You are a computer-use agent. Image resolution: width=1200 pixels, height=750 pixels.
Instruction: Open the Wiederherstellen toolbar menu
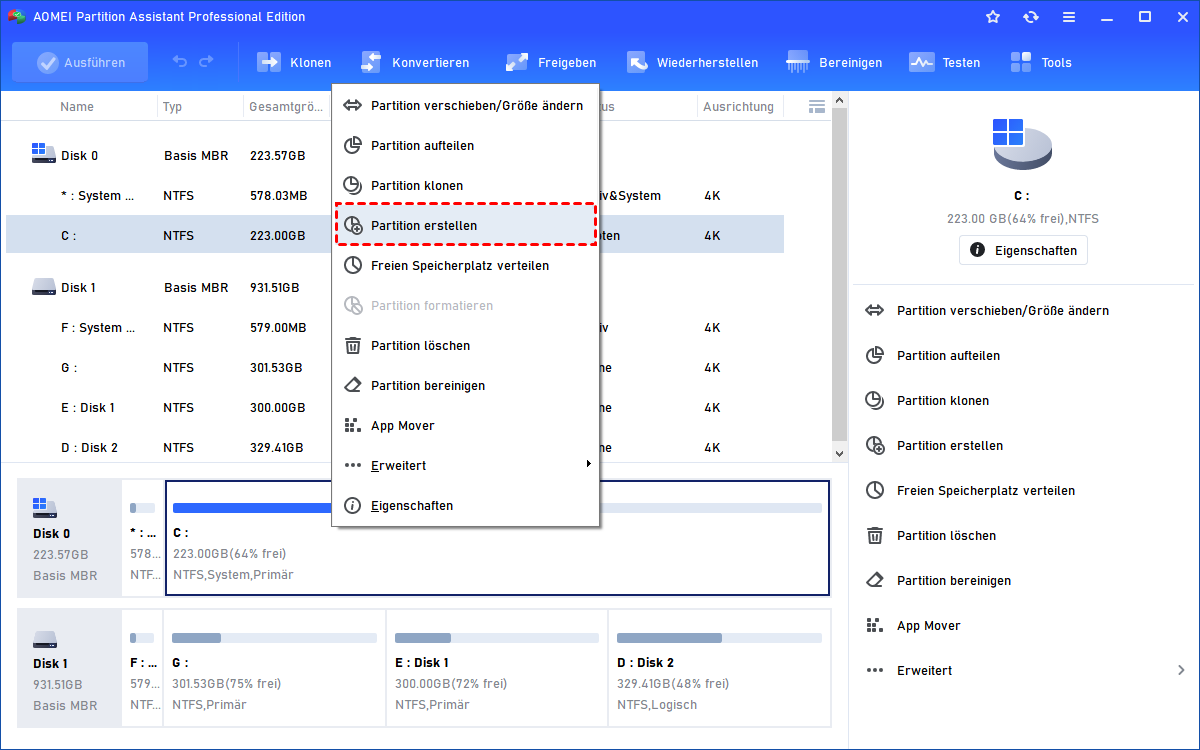click(x=692, y=62)
